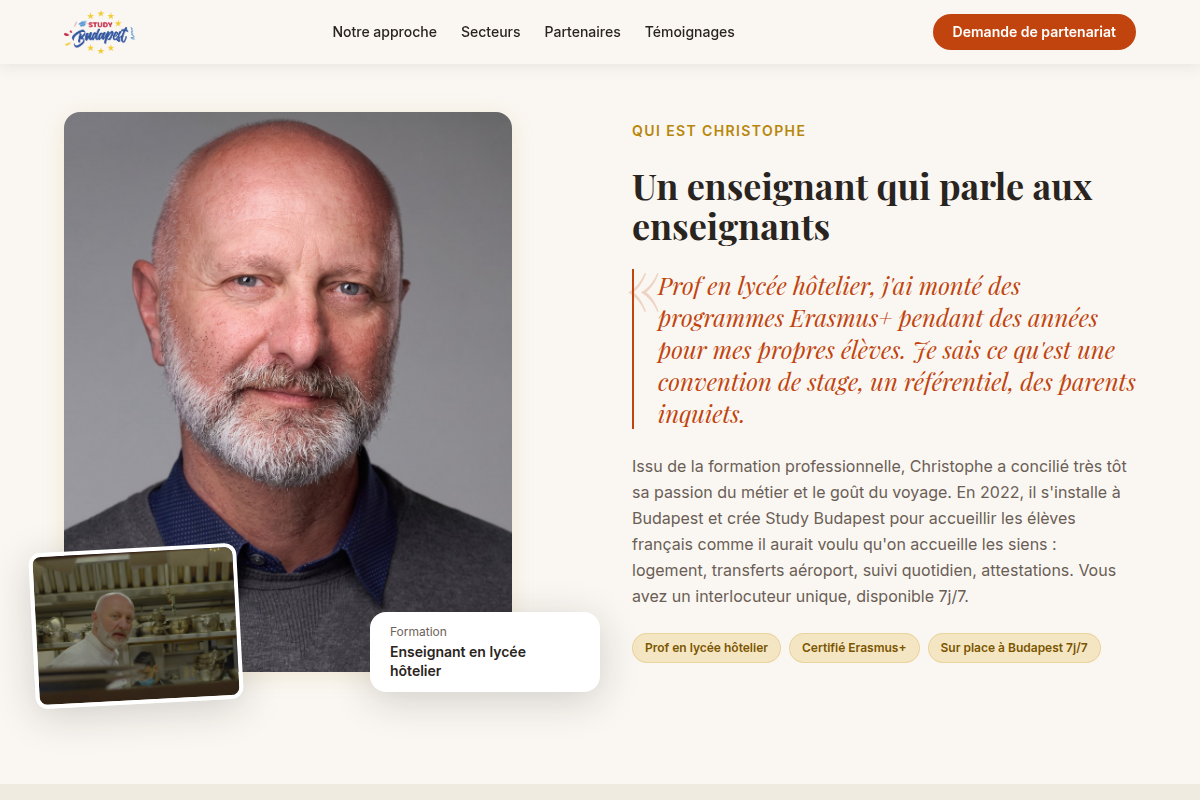Click the Study Budapest logo
The image size is (1200, 800).
(x=99, y=32)
